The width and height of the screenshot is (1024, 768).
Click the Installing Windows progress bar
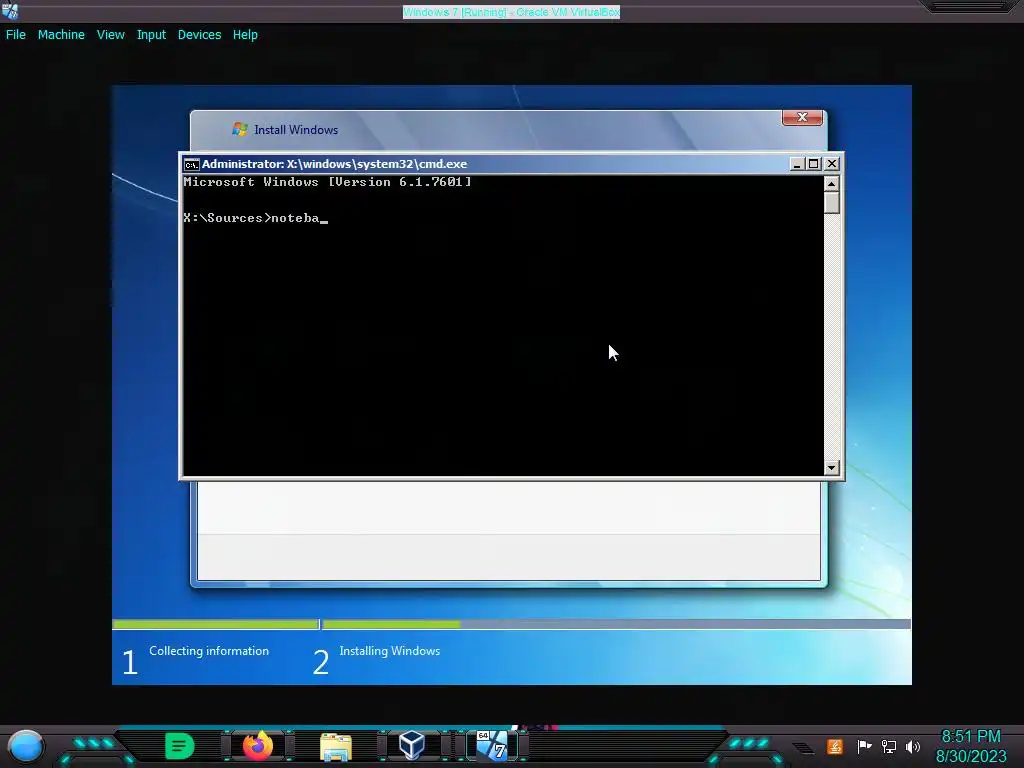[x=616, y=624]
